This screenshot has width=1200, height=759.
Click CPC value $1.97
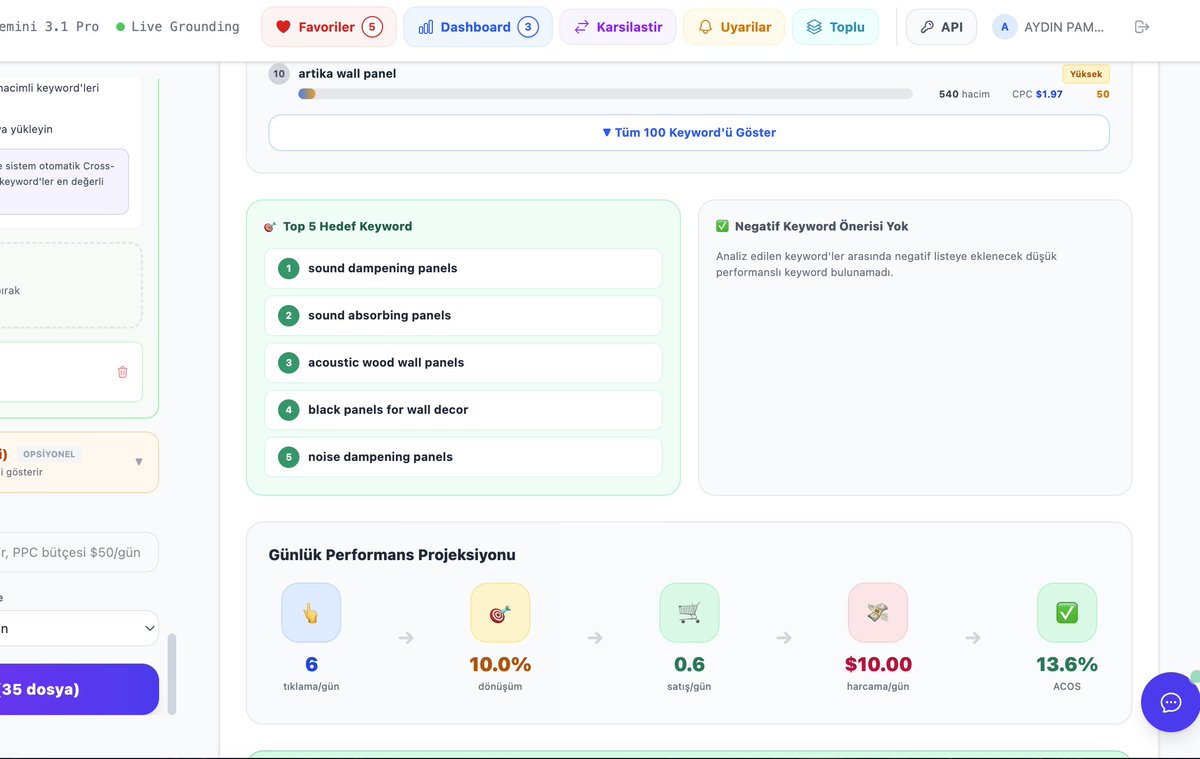1049,94
